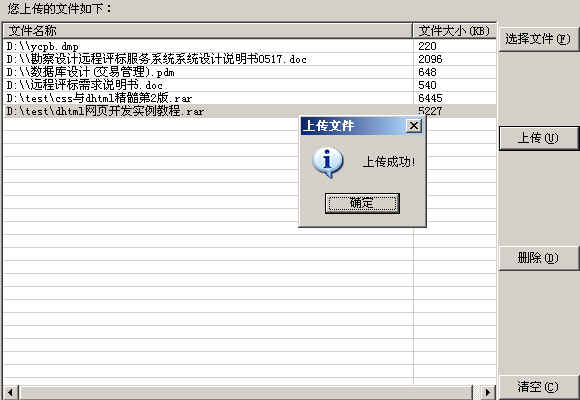Select the D:\\ycpb.dmp file row

[x=250, y=46]
